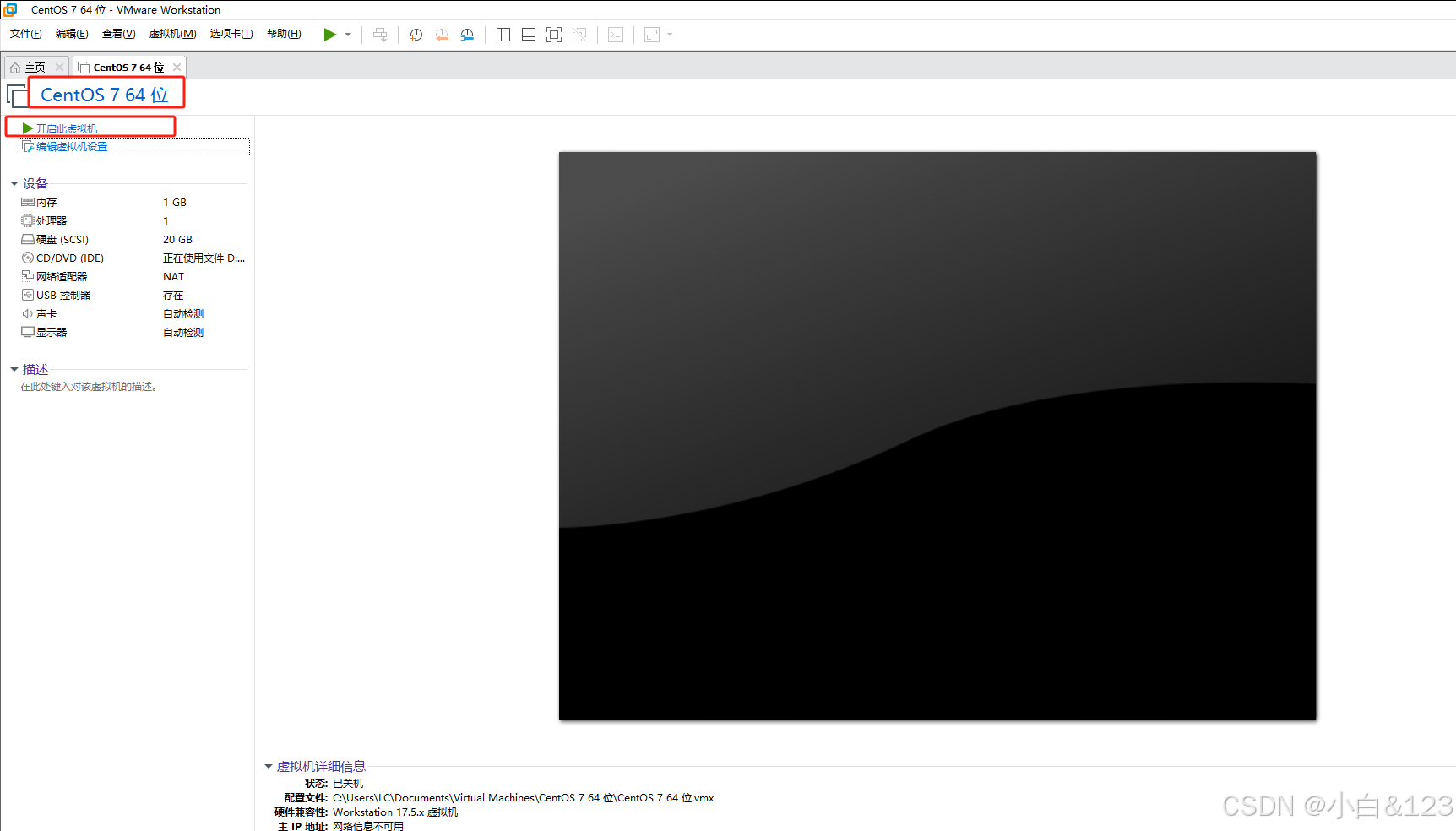Collapse the 虚拟机详细信息 section

(269, 766)
